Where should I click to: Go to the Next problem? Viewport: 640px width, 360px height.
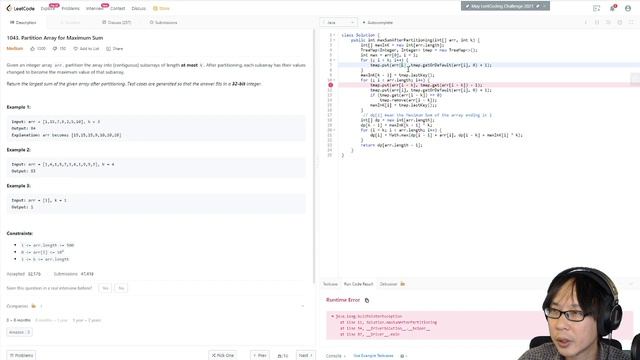tap(305, 356)
